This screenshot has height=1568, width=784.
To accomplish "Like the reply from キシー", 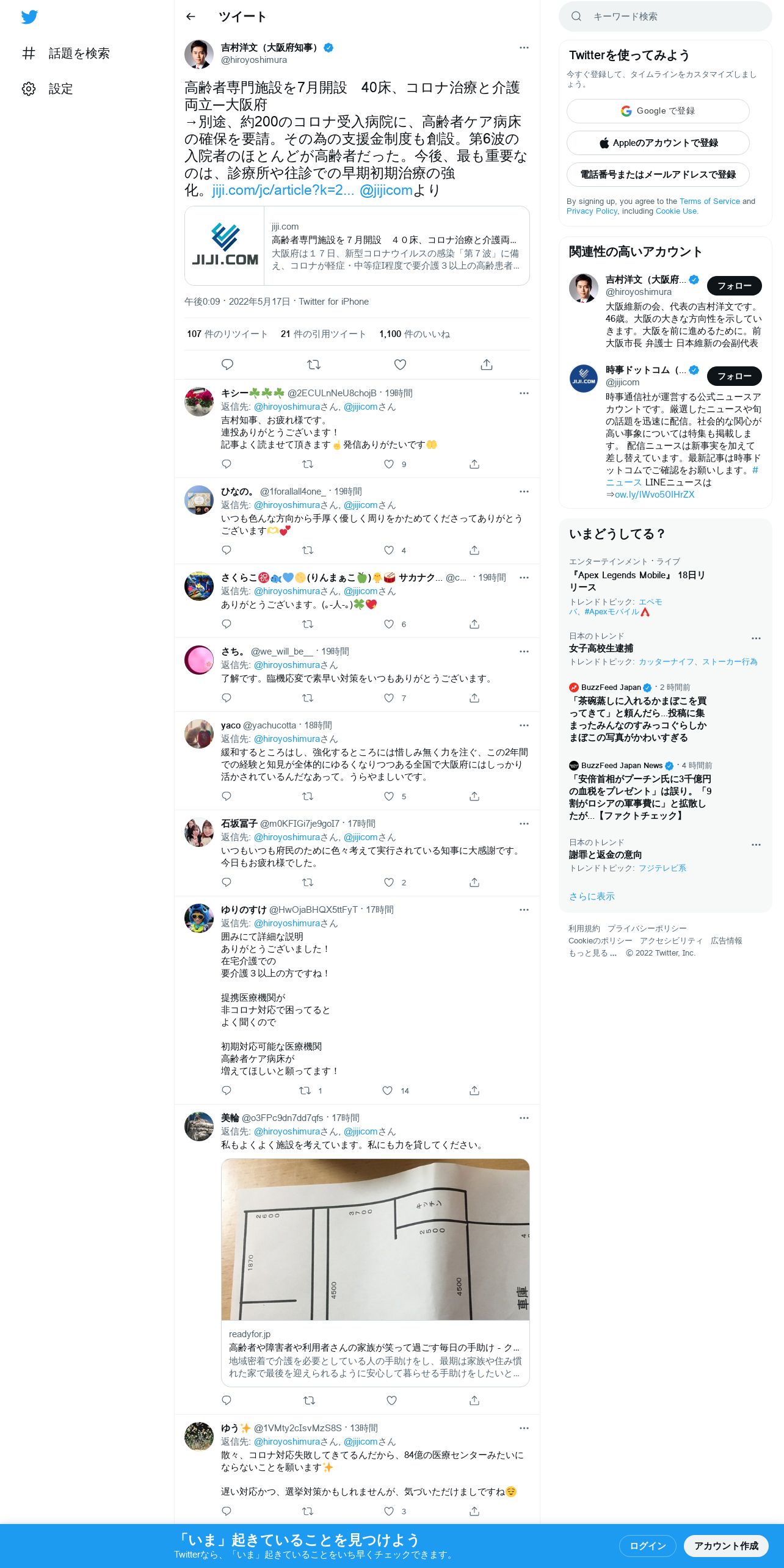I will [389, 464].
